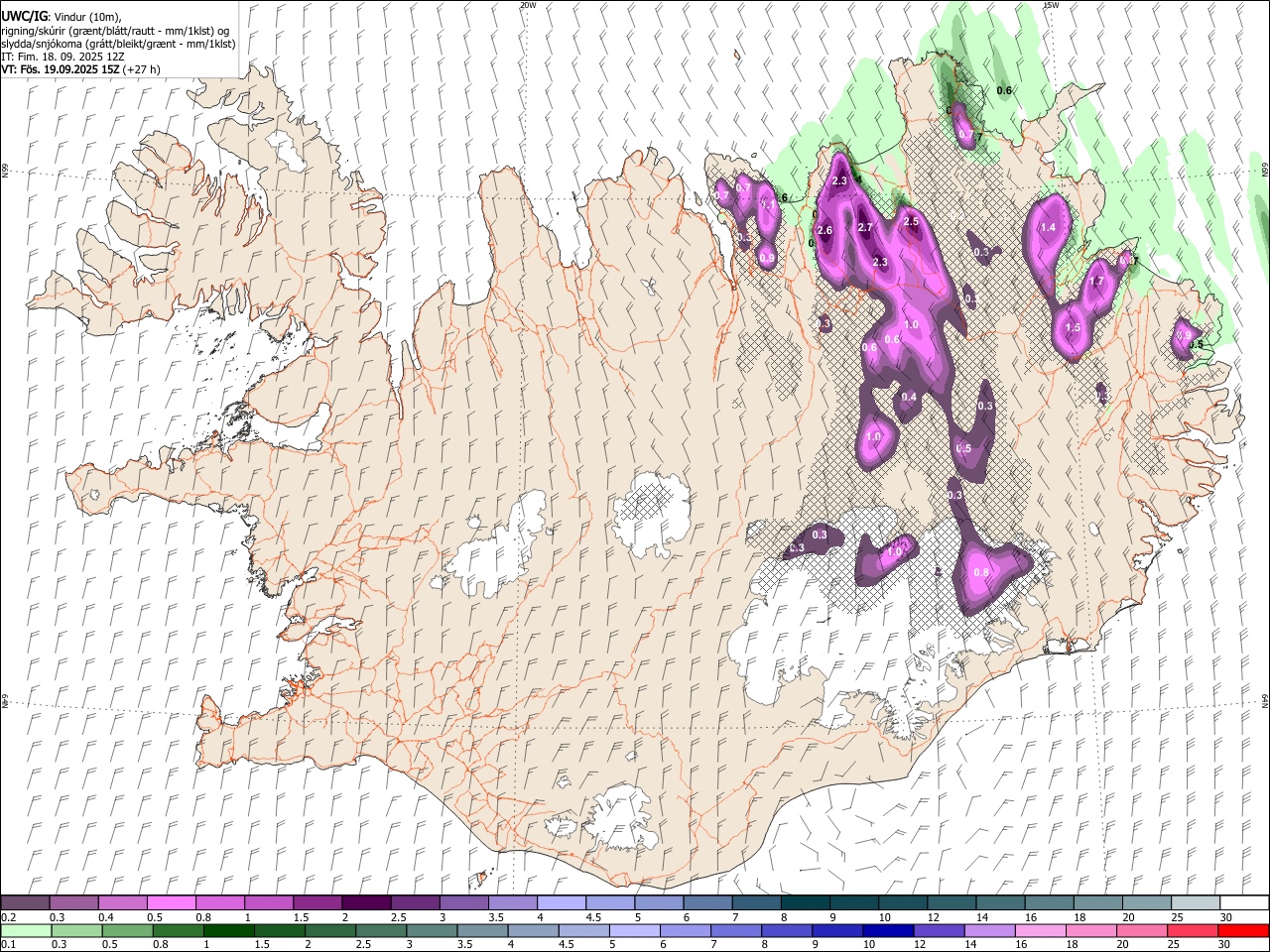Click the 2.7 precipitation value on the map
Screen dimensions: 1270x952
click(x=864, y=227)
